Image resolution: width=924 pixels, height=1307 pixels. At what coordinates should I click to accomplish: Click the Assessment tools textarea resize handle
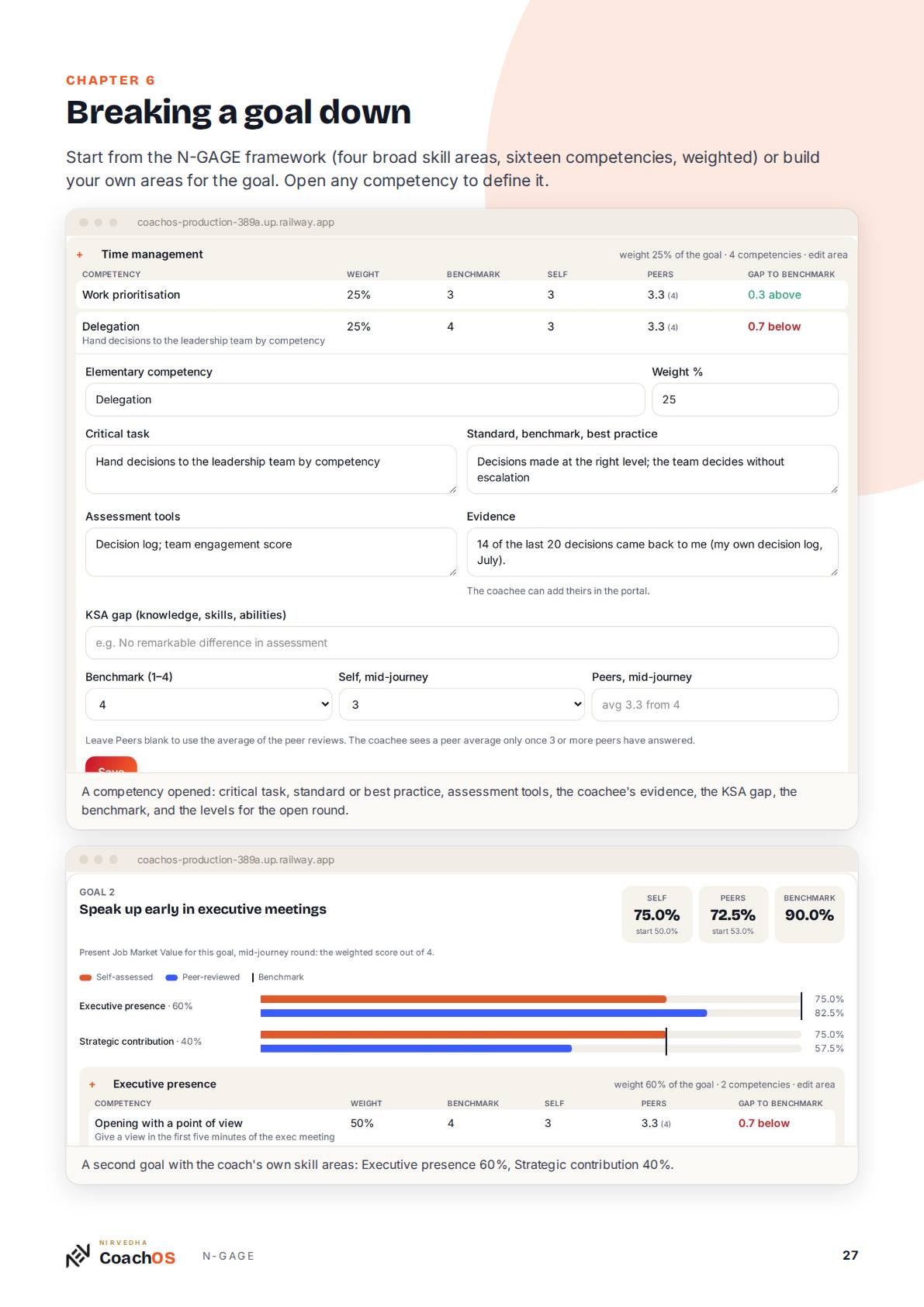tap(452, 572)
